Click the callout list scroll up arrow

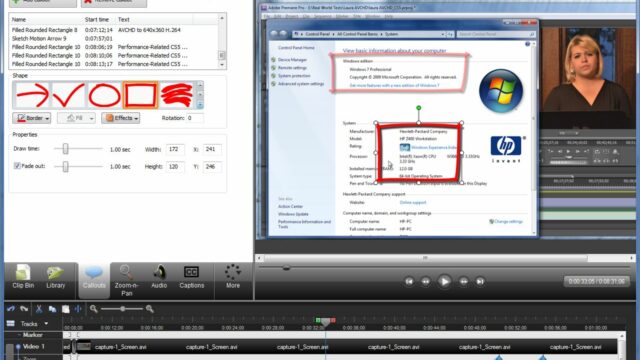(222, 18)
